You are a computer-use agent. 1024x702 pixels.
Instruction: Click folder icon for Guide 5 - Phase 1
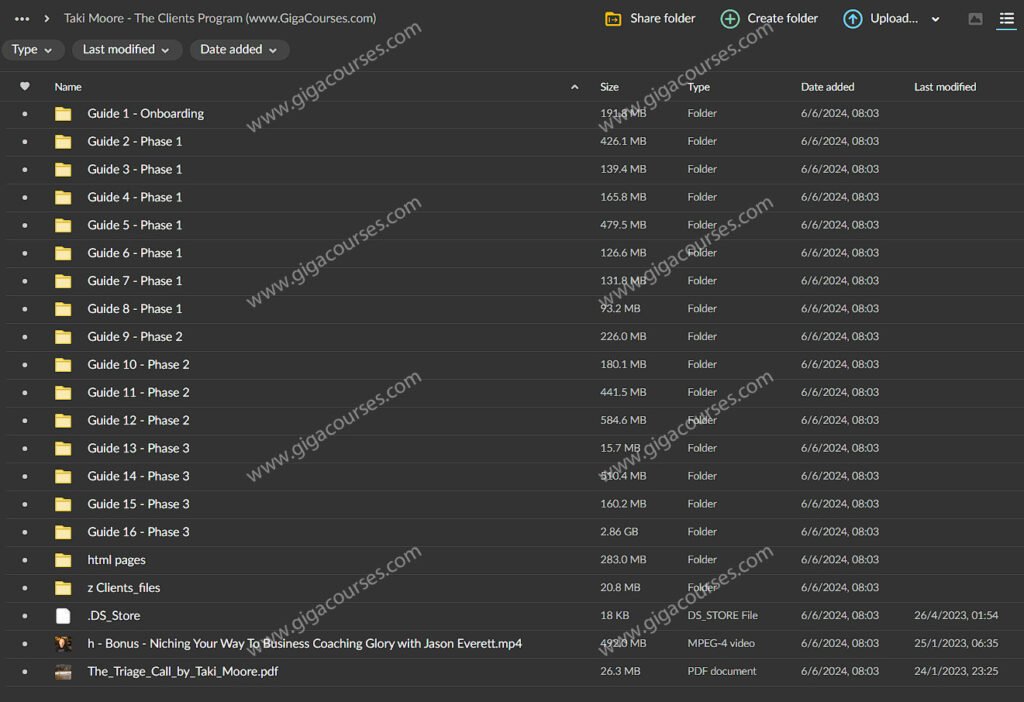tap(63, 225)
